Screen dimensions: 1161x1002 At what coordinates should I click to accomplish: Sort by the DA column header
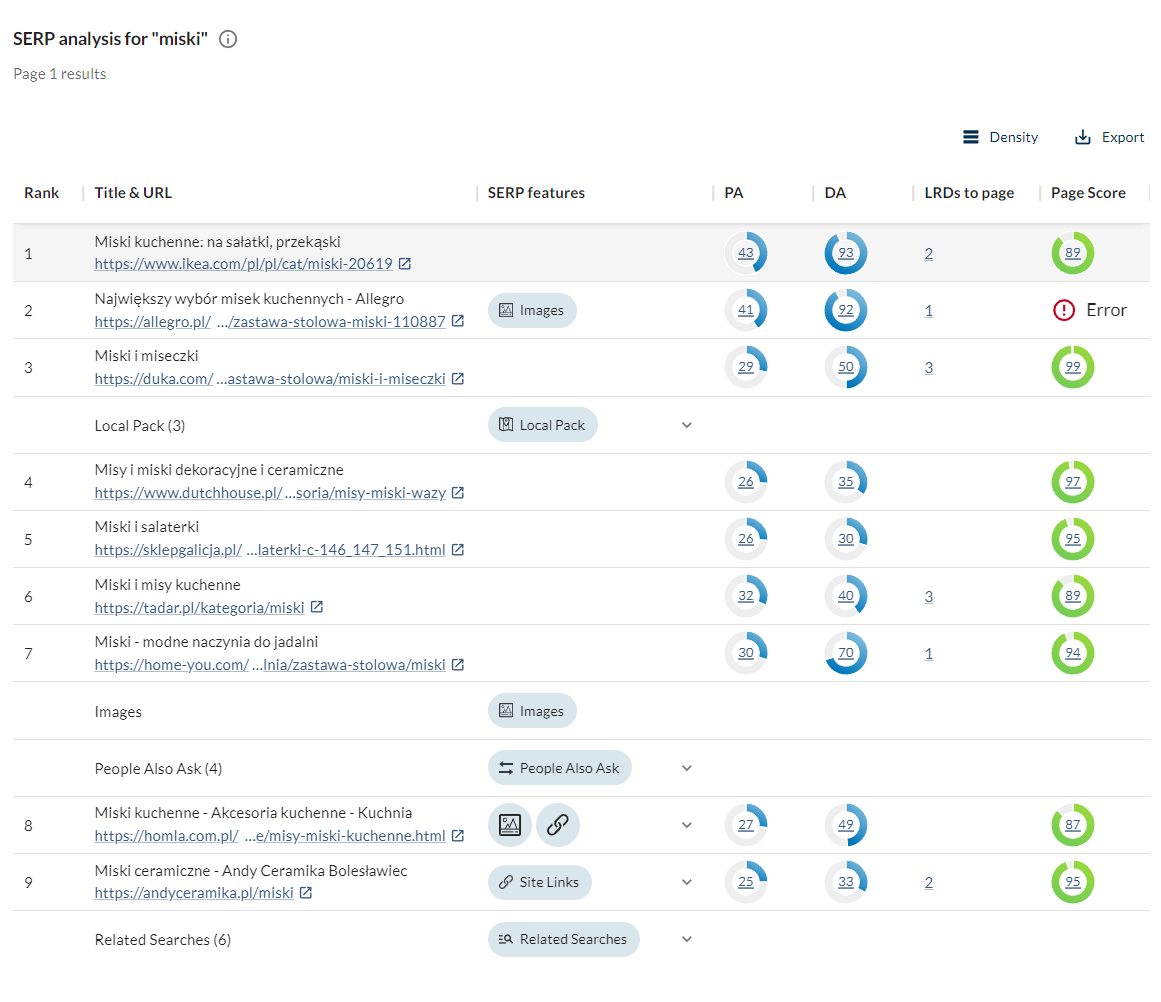click(x=835, y=193)
